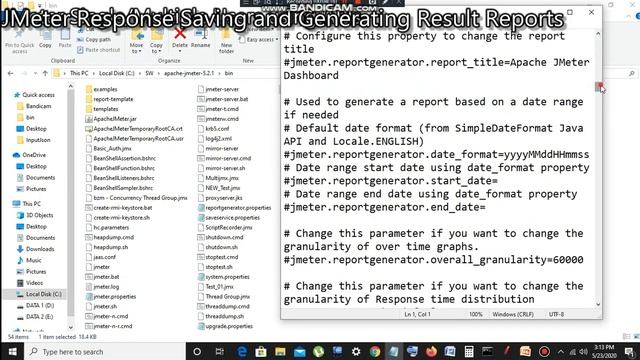Image resolution: width=640 pixels, height=360 pixels.
Task: Click the Windows Start button
Action: (x=12, y=351)
